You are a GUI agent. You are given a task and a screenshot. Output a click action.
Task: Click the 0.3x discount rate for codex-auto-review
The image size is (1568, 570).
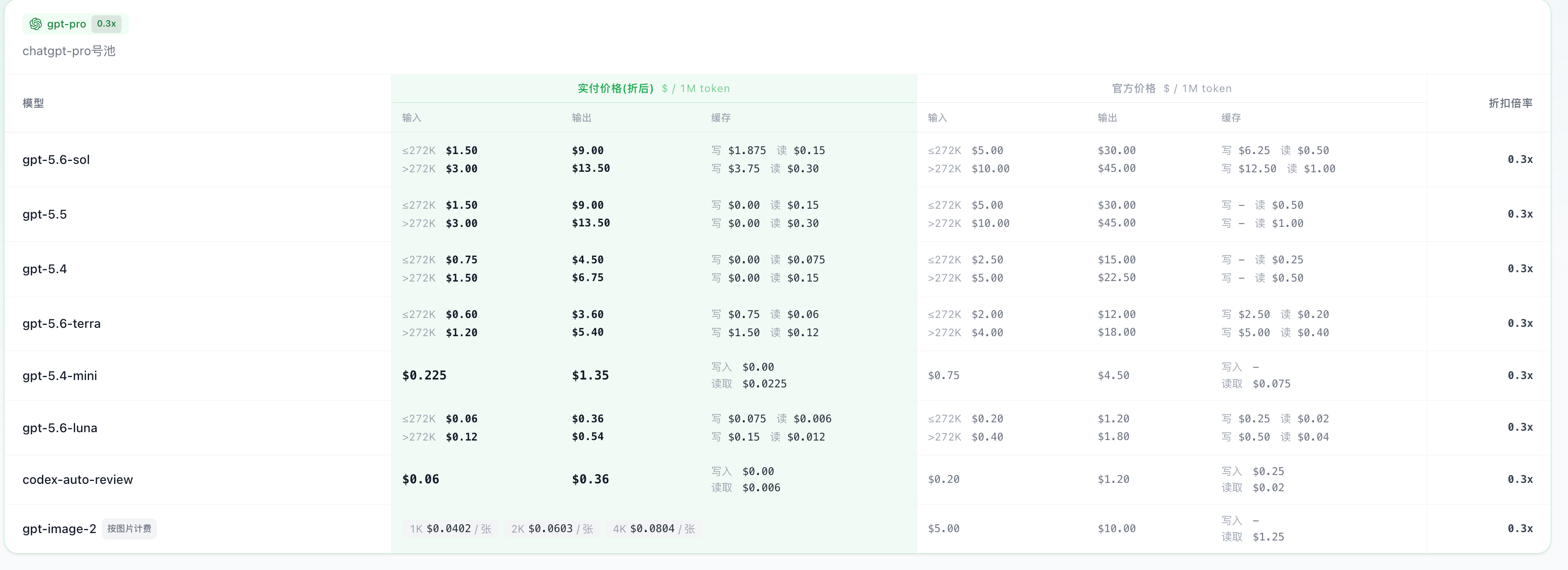[x=1520, y=479]
